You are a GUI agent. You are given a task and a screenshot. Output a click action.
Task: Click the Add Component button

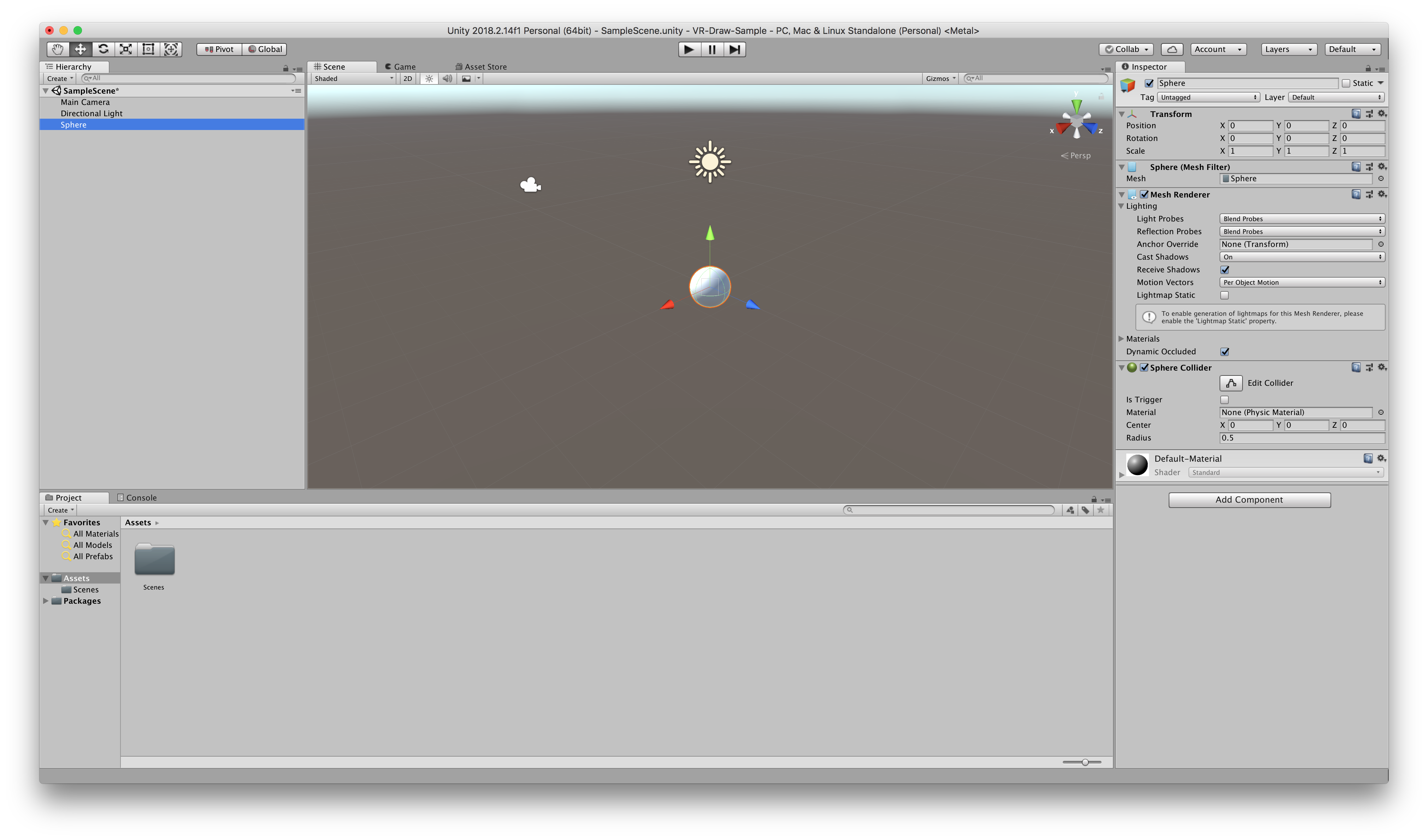pos(1249,499)
